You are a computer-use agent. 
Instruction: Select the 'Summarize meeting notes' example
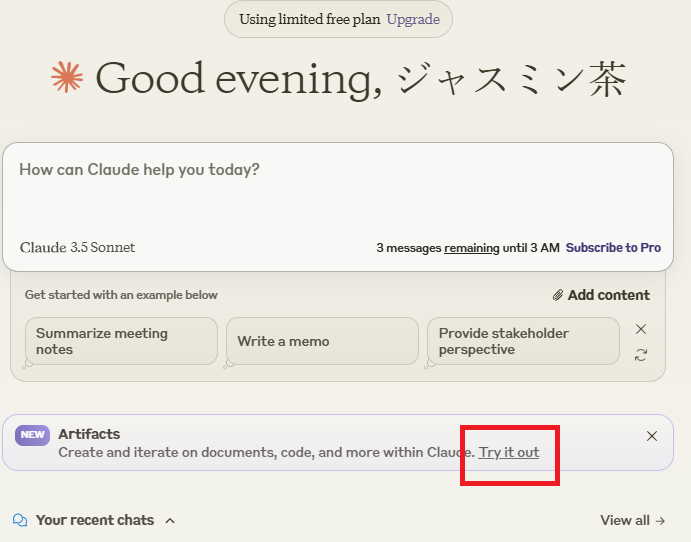click(121, 341)
